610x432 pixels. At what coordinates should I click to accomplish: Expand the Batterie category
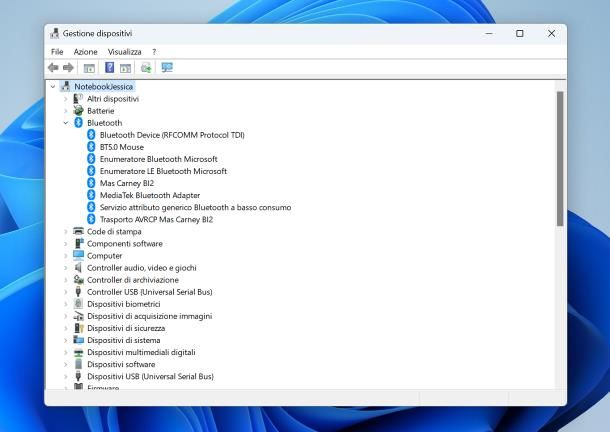(66, 111)
